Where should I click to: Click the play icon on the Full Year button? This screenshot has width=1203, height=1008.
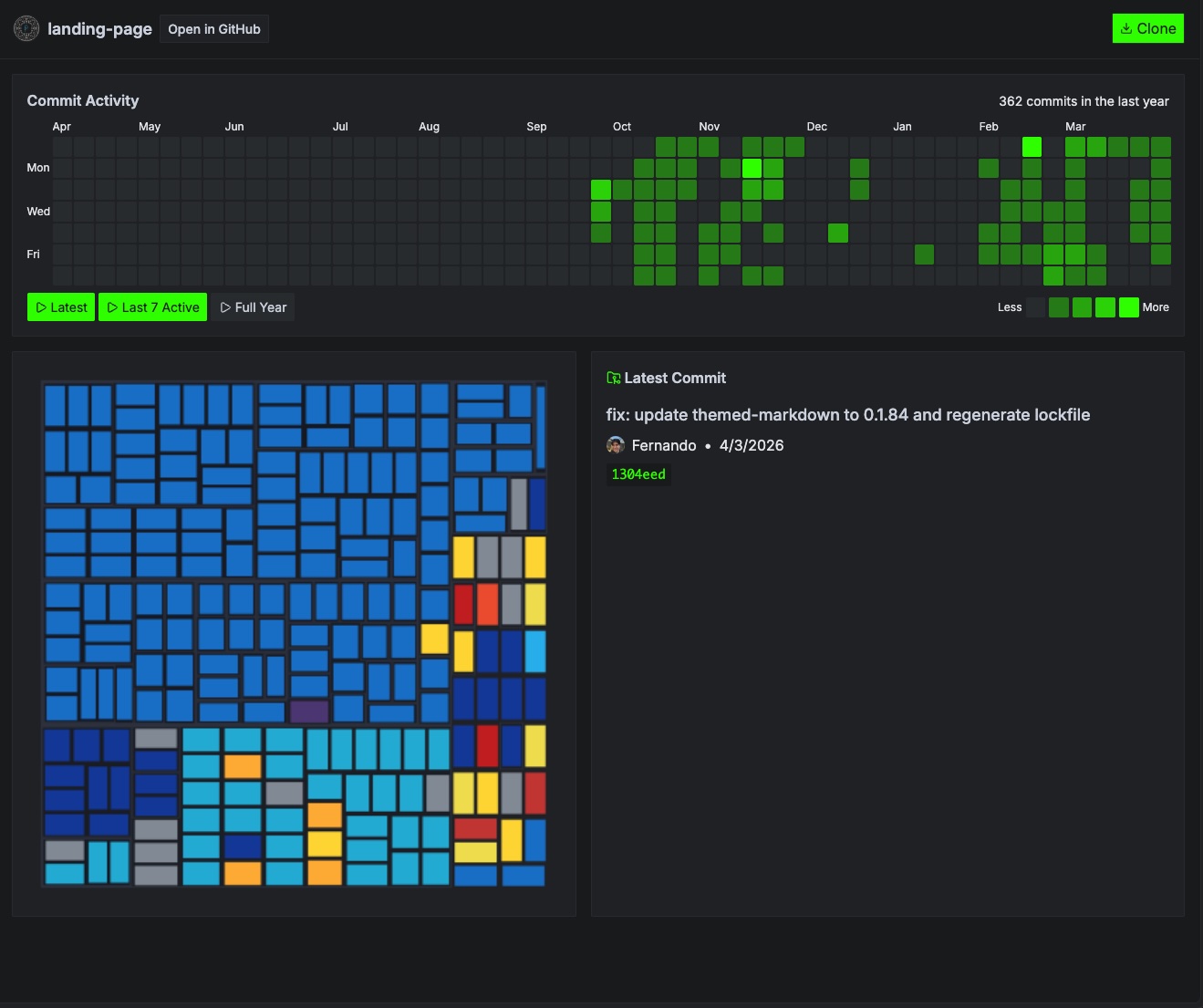226,307
